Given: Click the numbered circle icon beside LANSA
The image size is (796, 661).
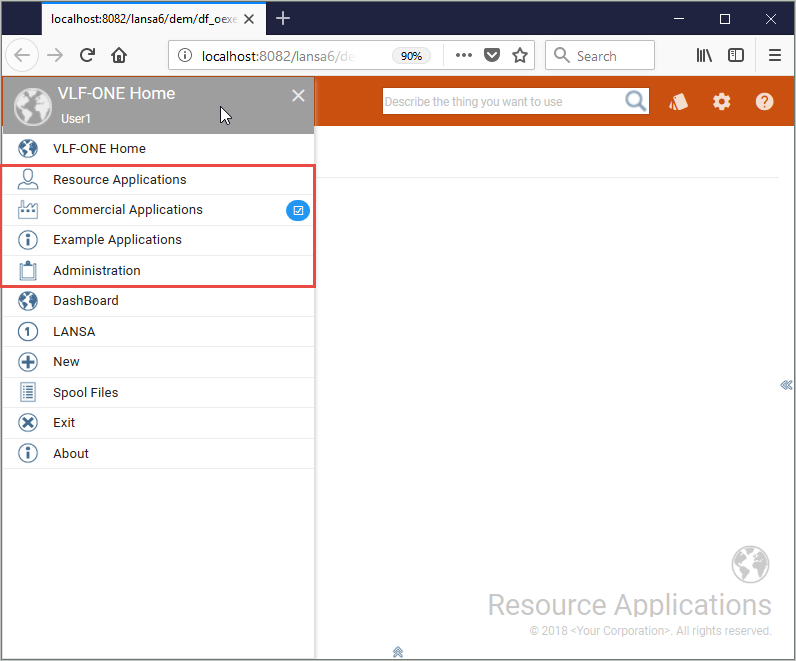Looking at the screenshot, I should [x=28, y=332].
